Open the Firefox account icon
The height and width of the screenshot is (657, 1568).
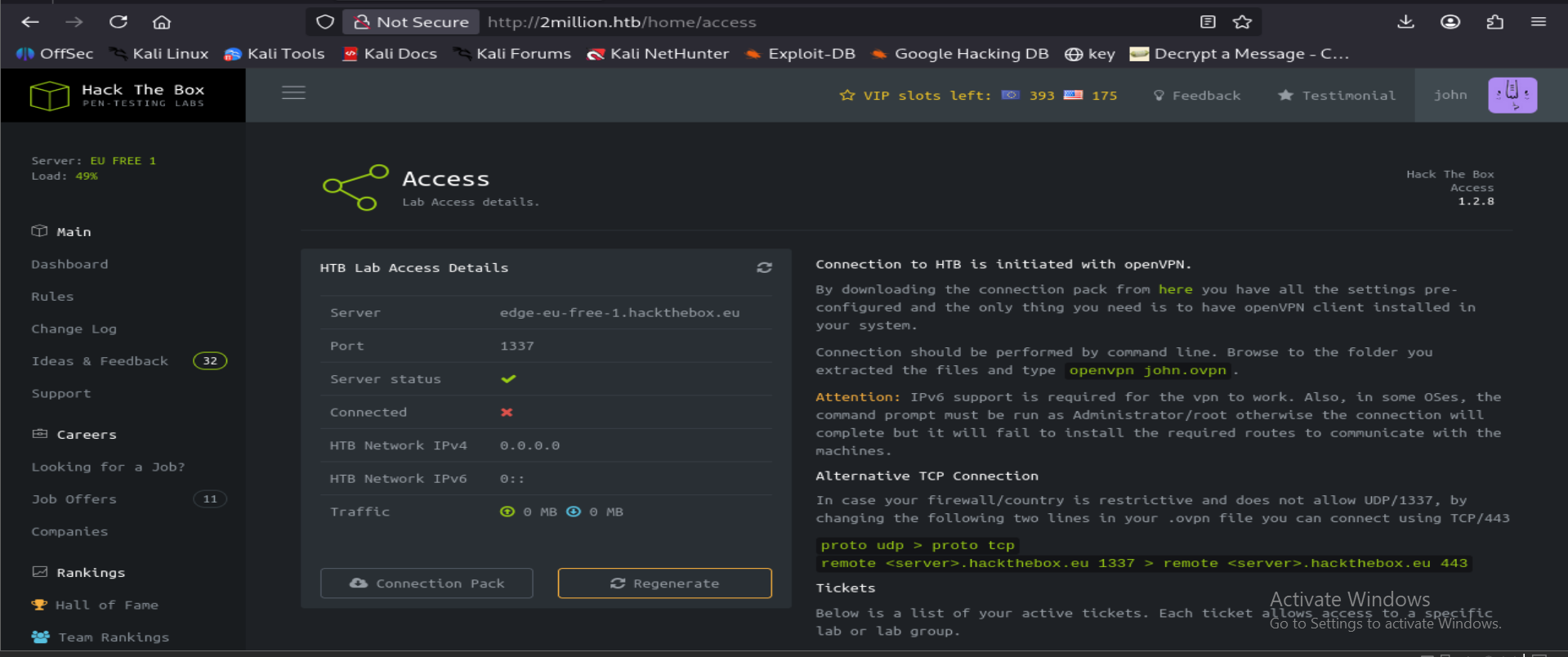1450,22
